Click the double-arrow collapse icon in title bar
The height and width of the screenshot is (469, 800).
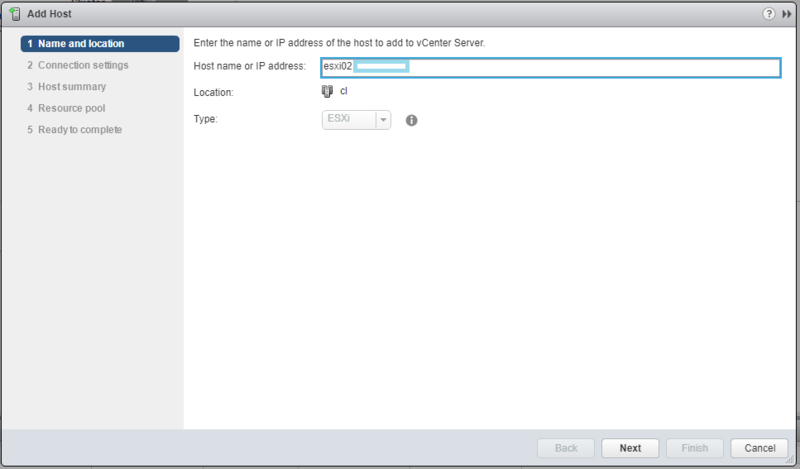pyautogui.click(x=786, y=14)
